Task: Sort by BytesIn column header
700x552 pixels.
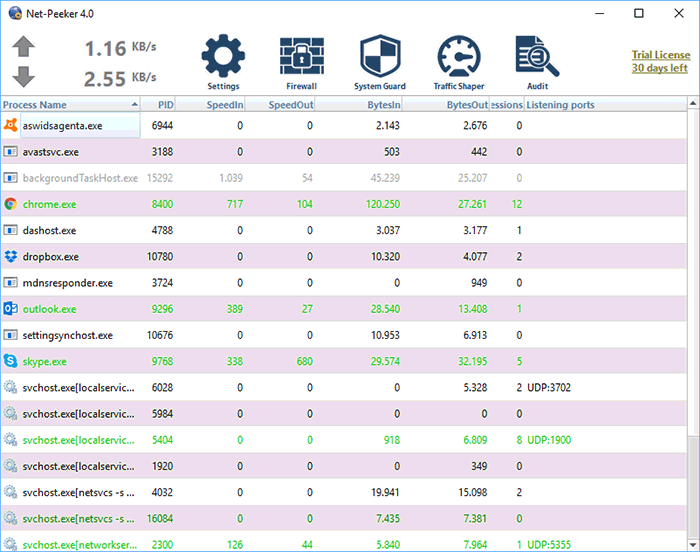Action: (359, 105)
